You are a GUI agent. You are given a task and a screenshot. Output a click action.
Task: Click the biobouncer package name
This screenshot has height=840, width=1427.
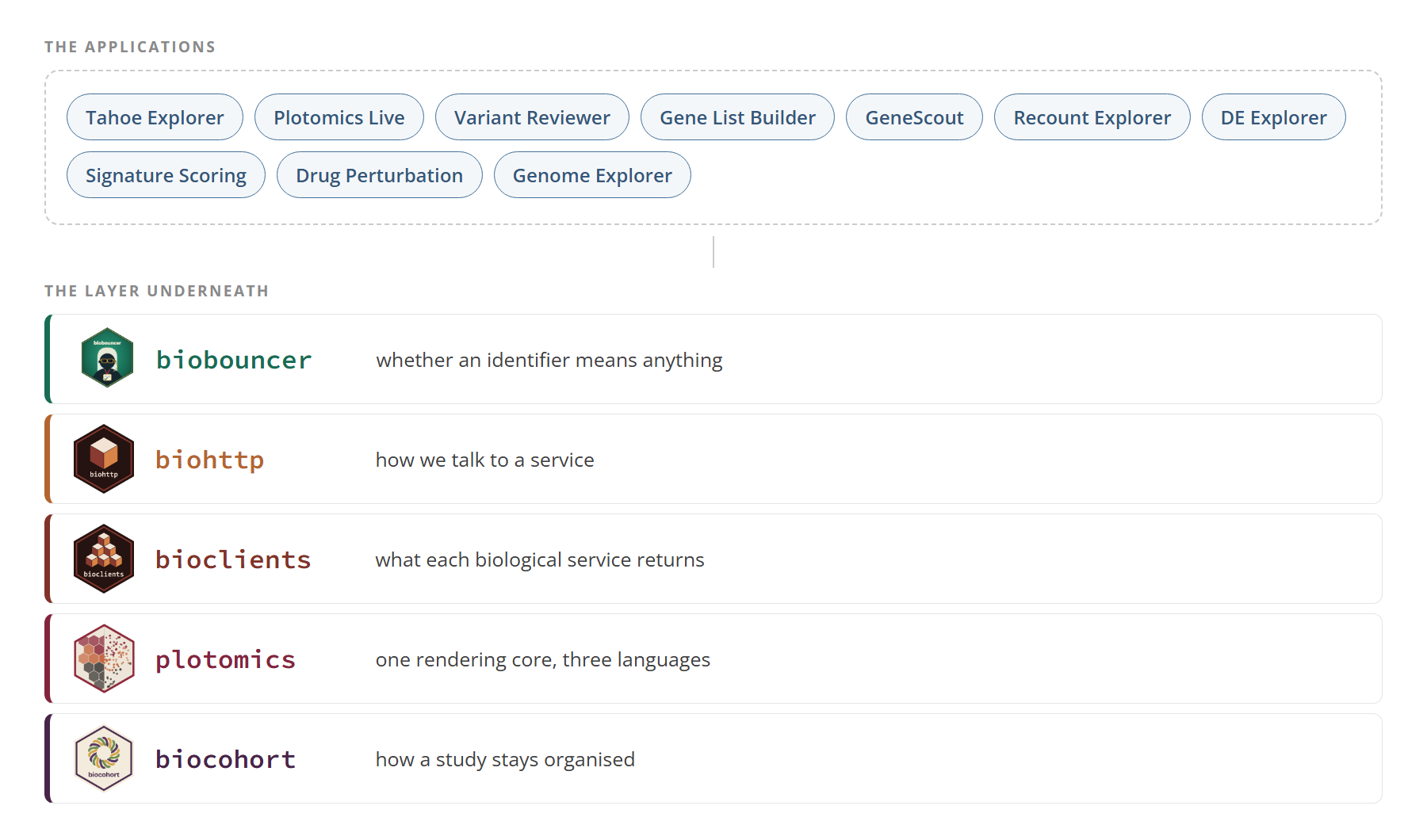pyautogui.click(x=234, y=360)
